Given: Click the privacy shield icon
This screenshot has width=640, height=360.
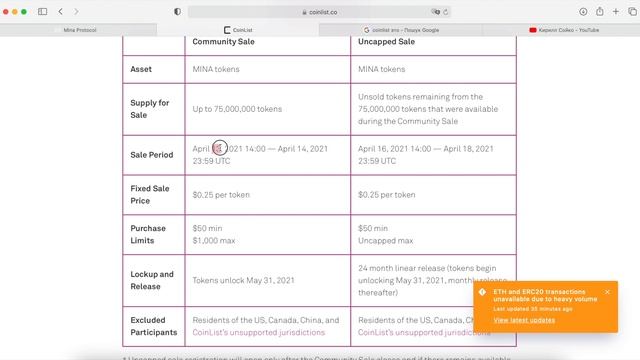Looking at the screenshot, I should click(177, 12).
